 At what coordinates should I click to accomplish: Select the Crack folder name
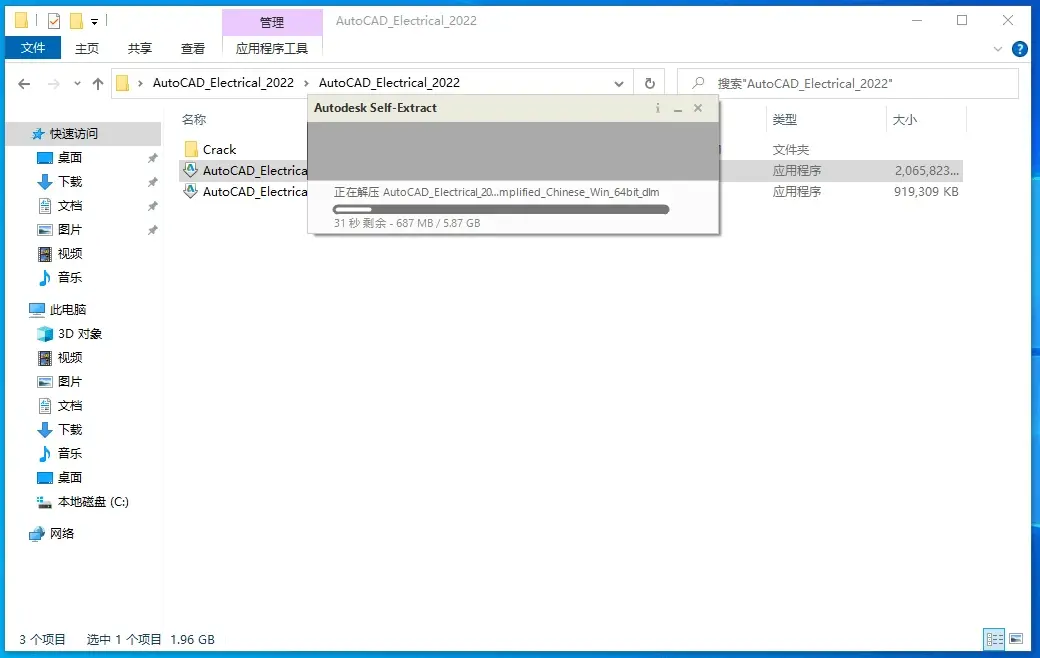220,149
